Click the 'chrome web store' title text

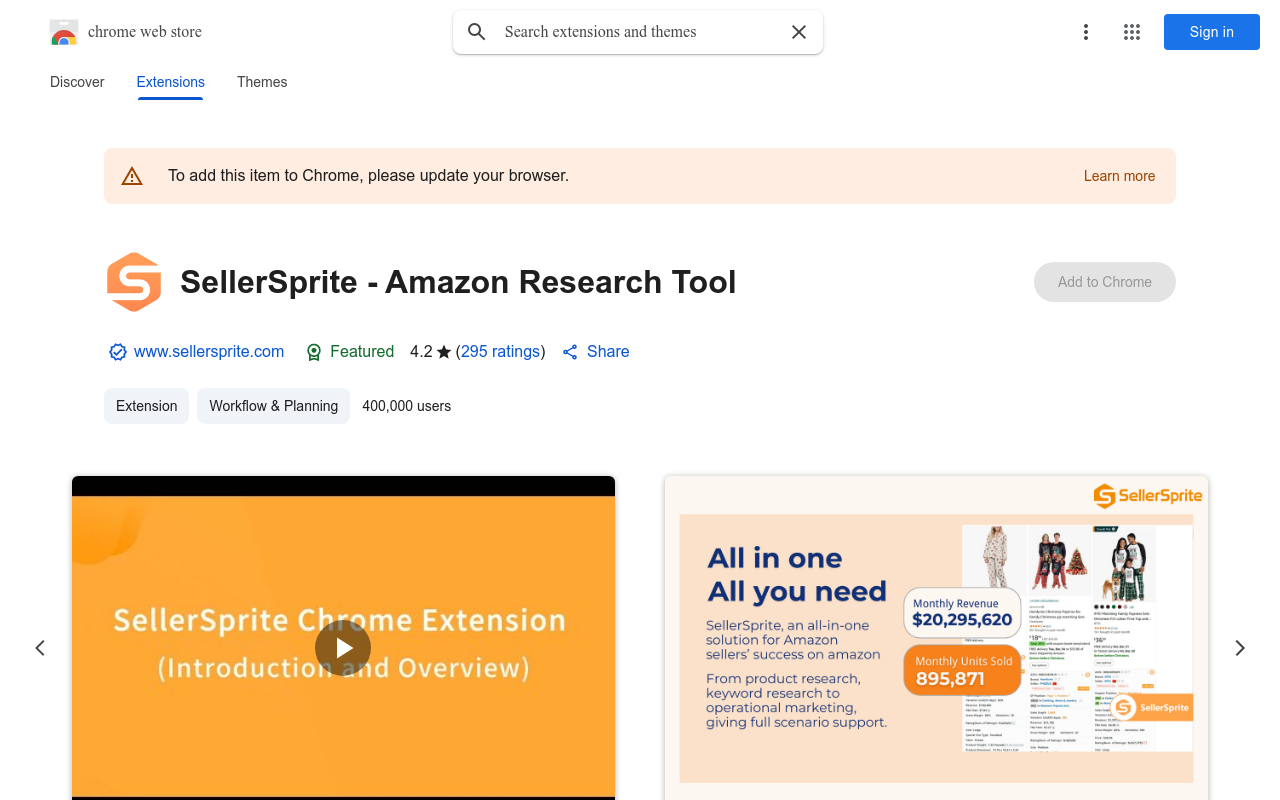click(145, 32)
